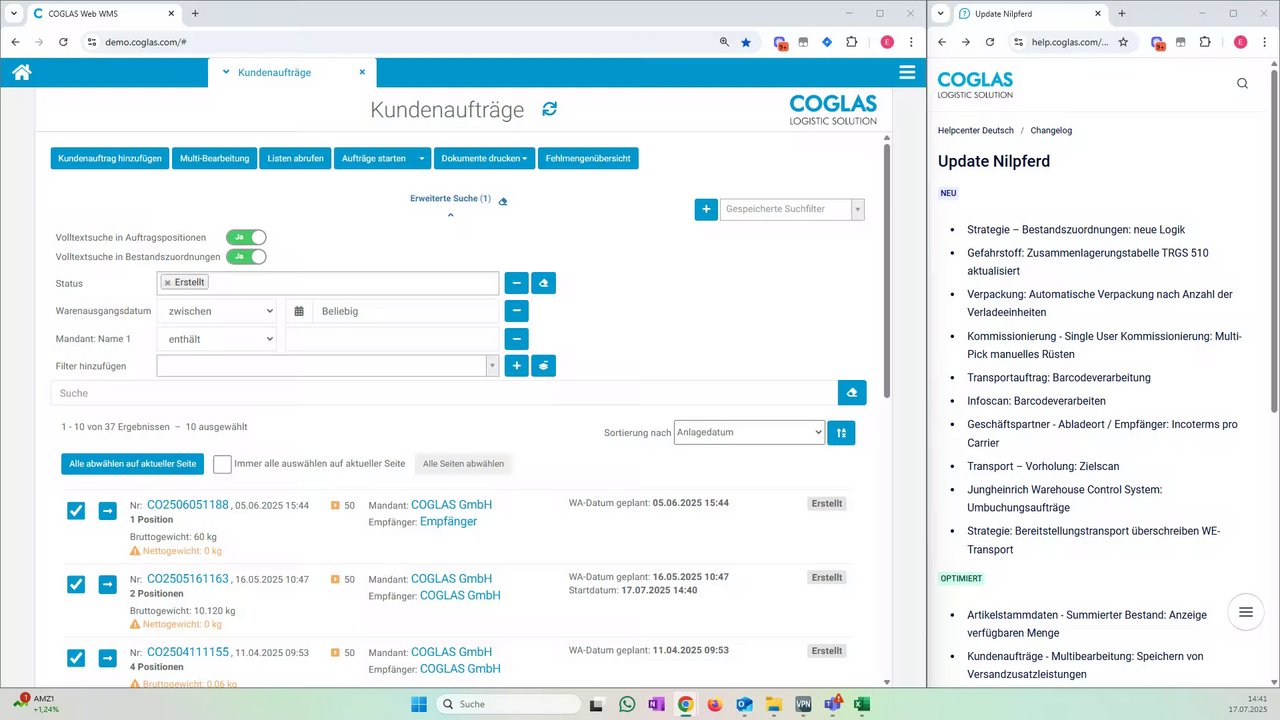This screenshot has height=720, width=1280.
Task: Open WhatsApp from the taskbar
Action: 627,704
